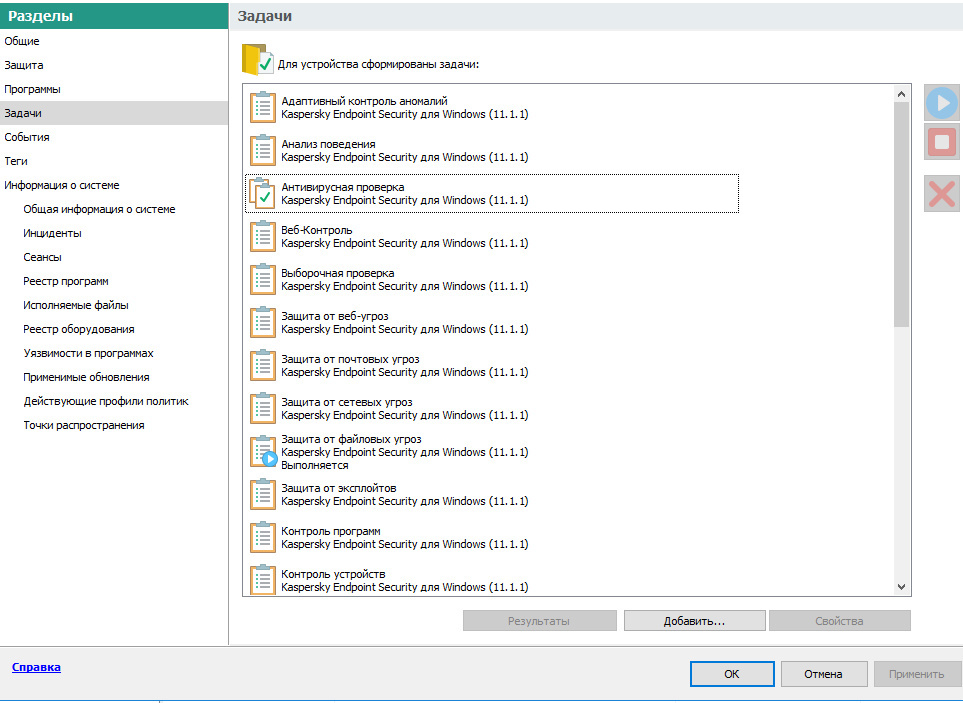Viewport: 963px width, 703px height.
Task: Click the delete task red X icon
Action: [x=942, y=194]
